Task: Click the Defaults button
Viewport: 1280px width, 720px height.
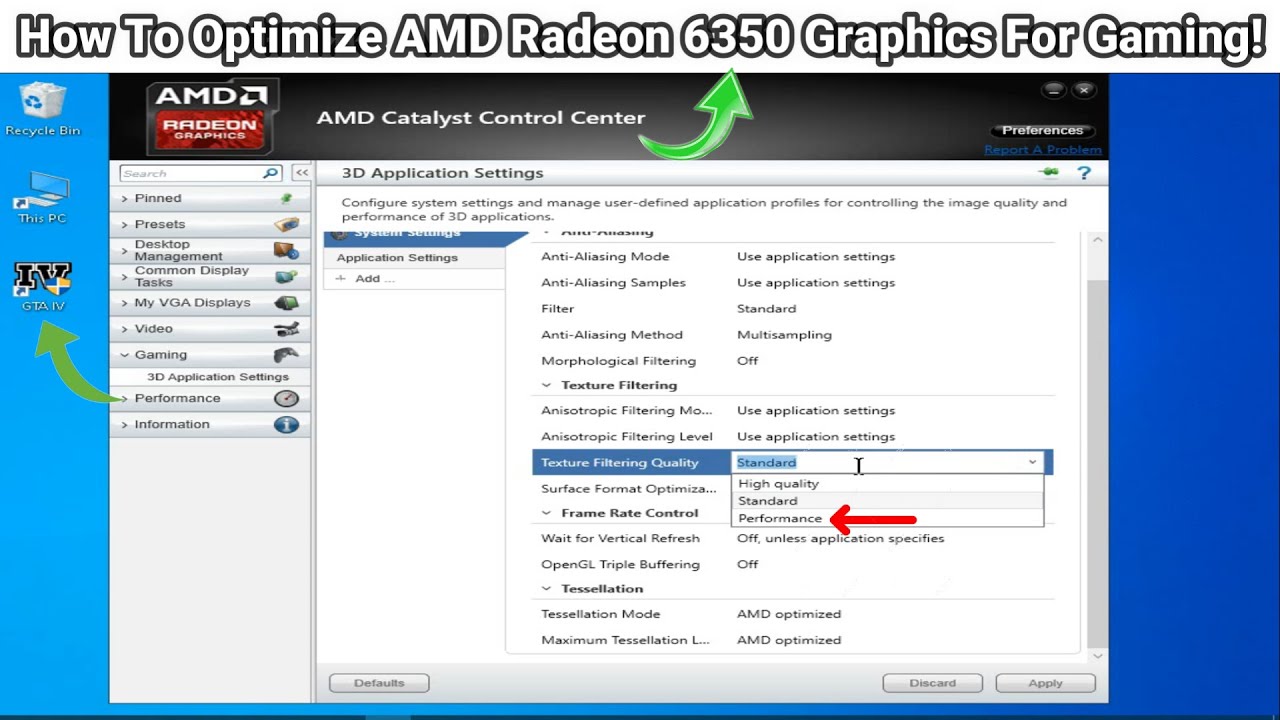Action: [x=379, y=683]
